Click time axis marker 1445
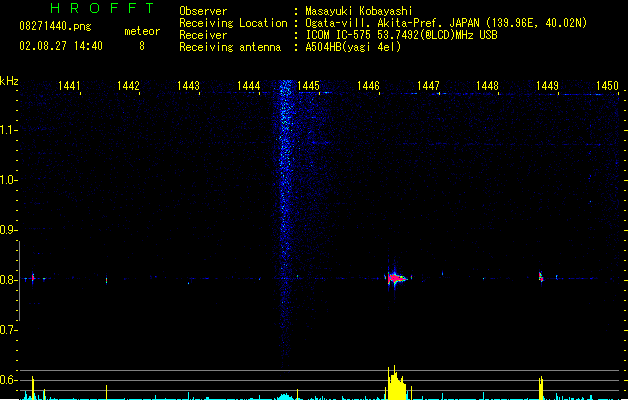 tap(308, 86)
